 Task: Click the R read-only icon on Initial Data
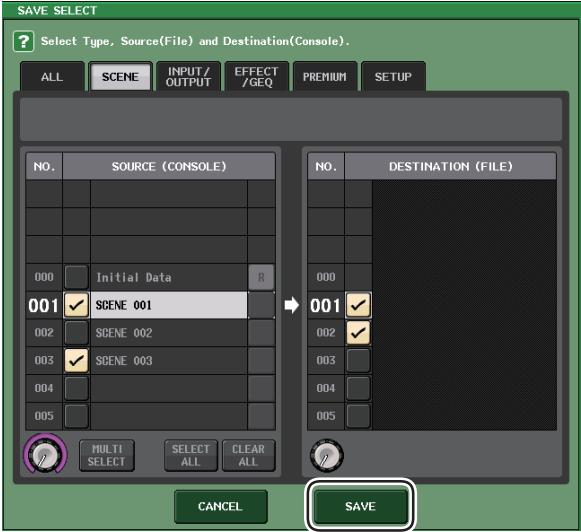click(261, 277)
